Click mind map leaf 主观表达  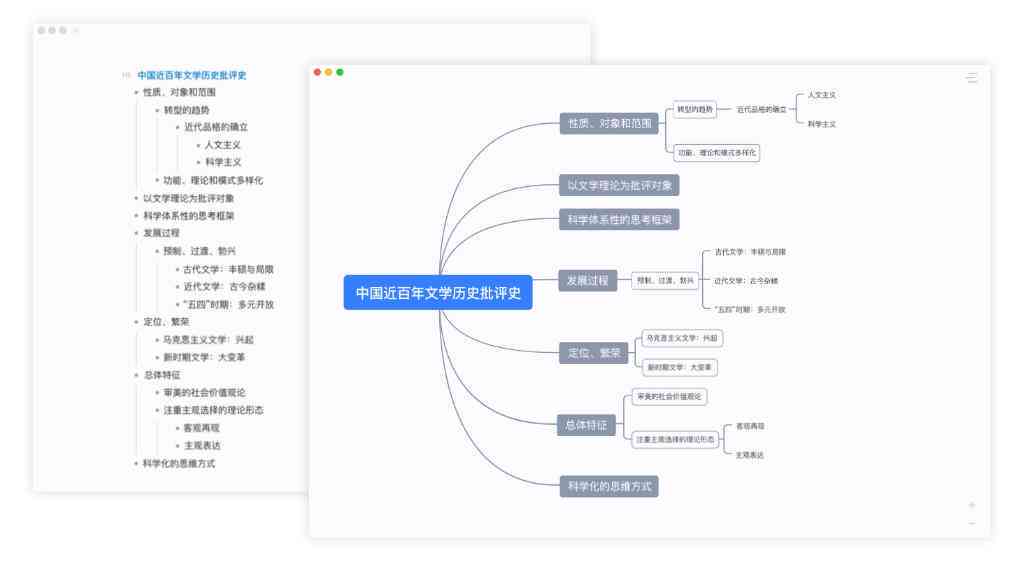click(749, 455)
